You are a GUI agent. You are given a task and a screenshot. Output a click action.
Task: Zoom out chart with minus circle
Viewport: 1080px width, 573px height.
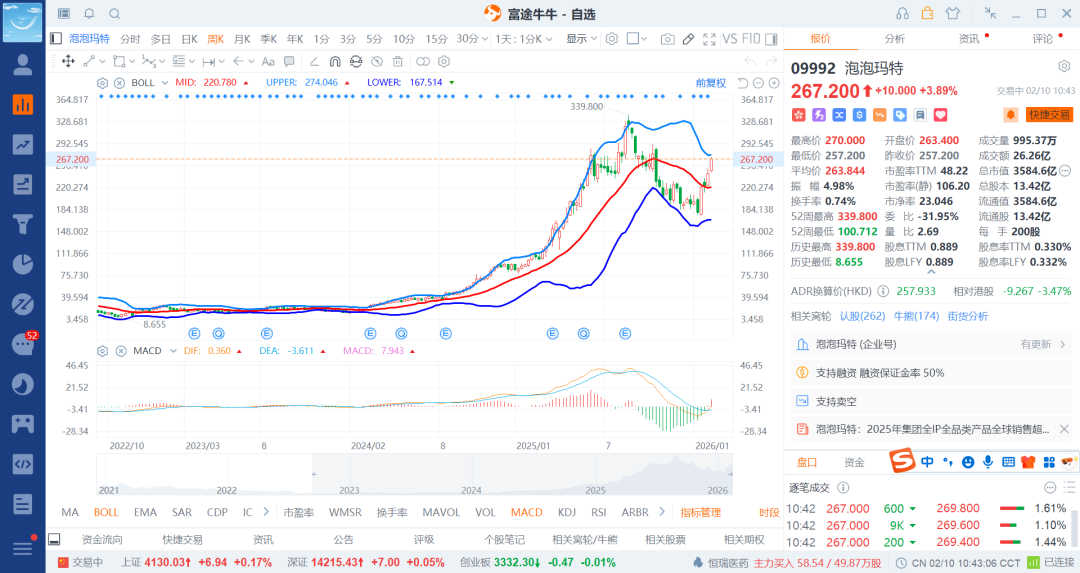click(758, 83)
